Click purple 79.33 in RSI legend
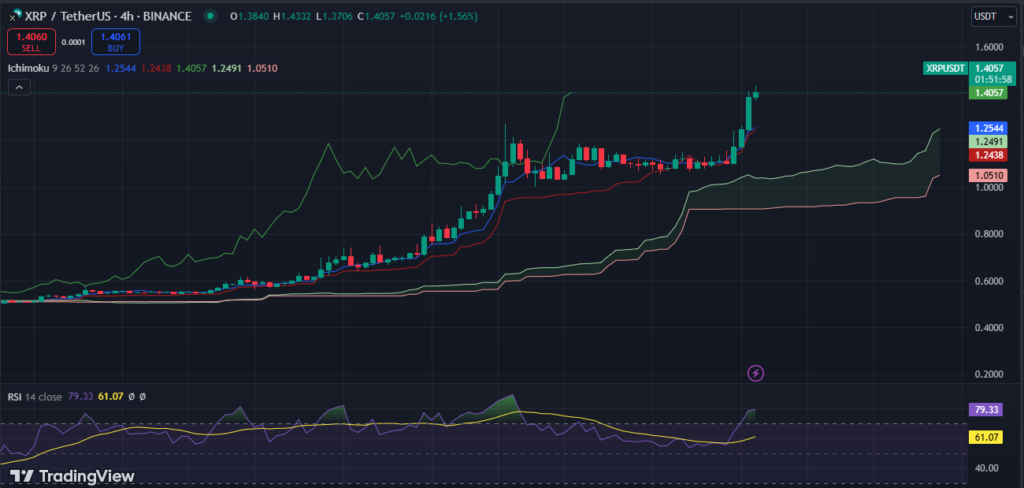This screenshot has width=1024, height=488. point(80,396)
